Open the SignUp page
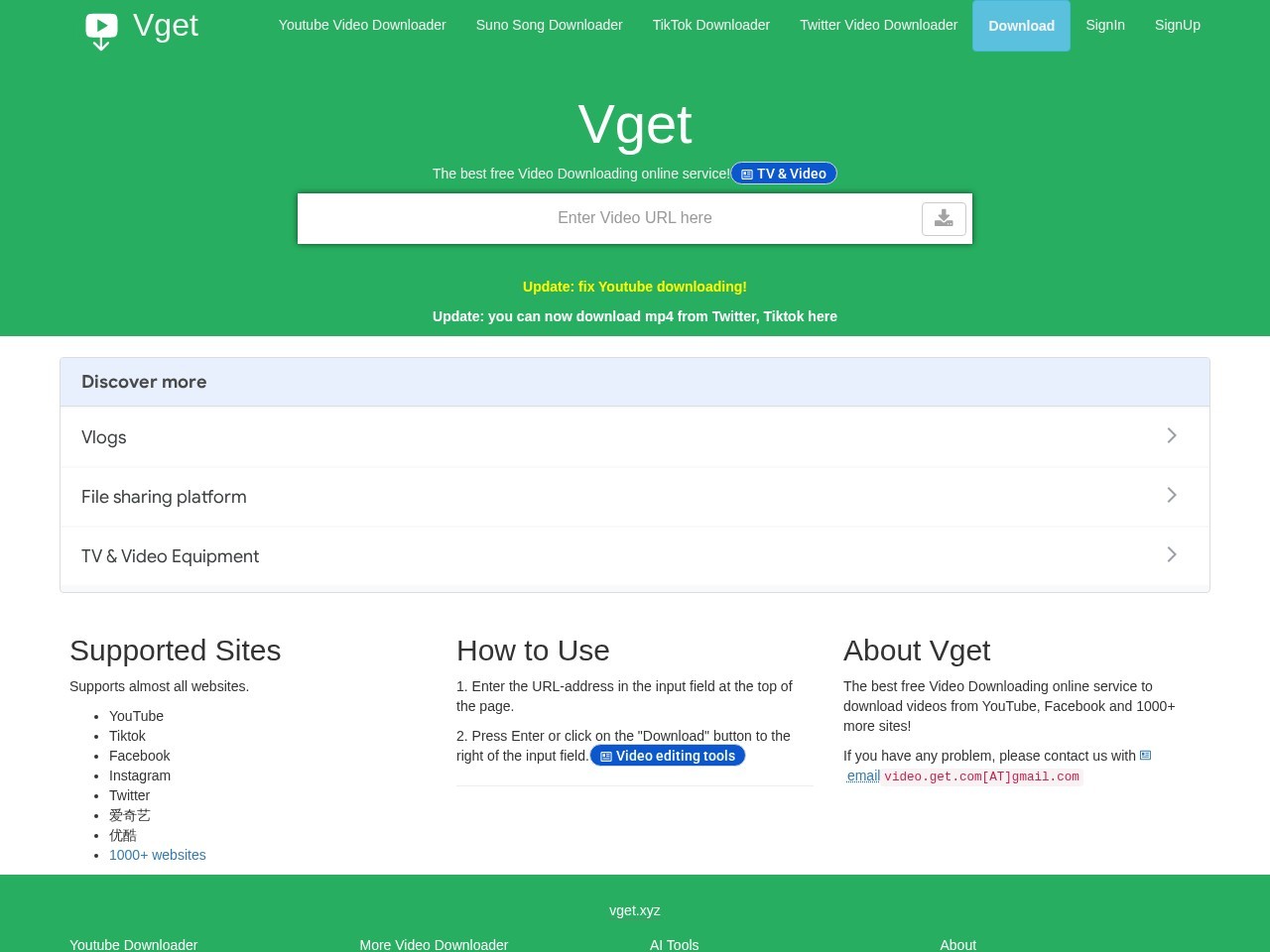The width and height of the screenshot is (1270, 952). [1178, 25]
